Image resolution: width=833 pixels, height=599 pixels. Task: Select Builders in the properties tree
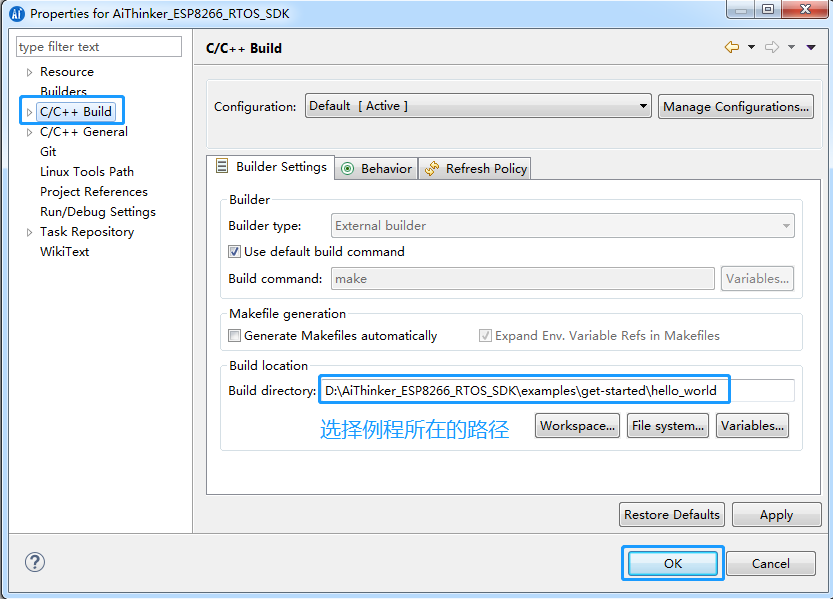(63, 91)
